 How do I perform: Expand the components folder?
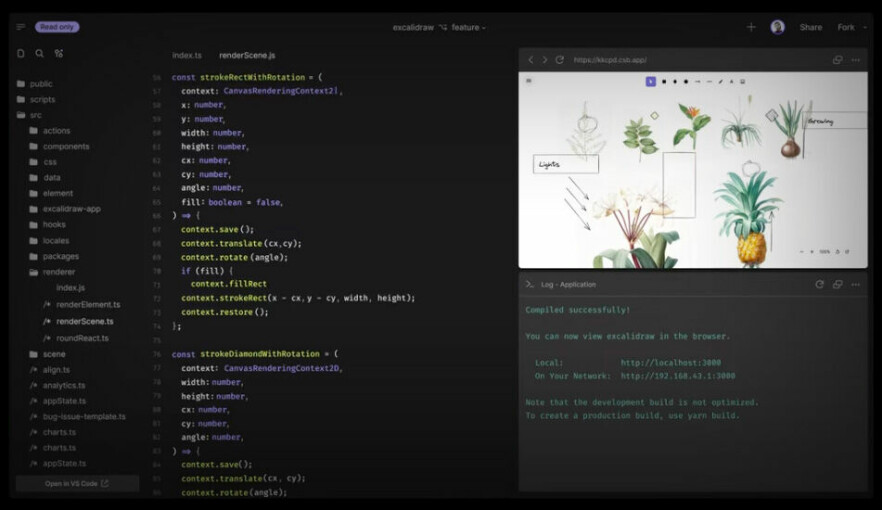click(60, 147)
